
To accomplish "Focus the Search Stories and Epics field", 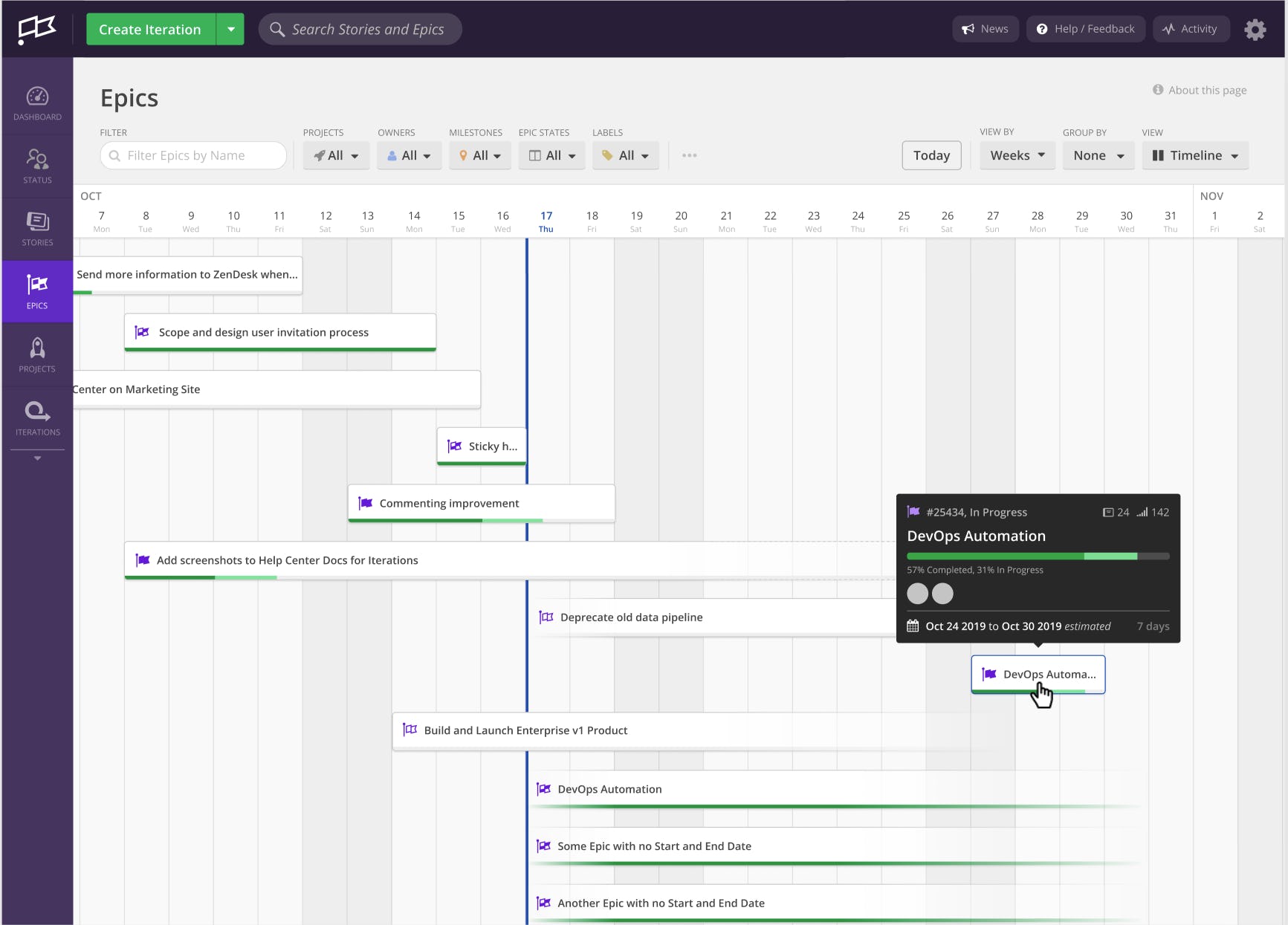I will coord(360,29).
